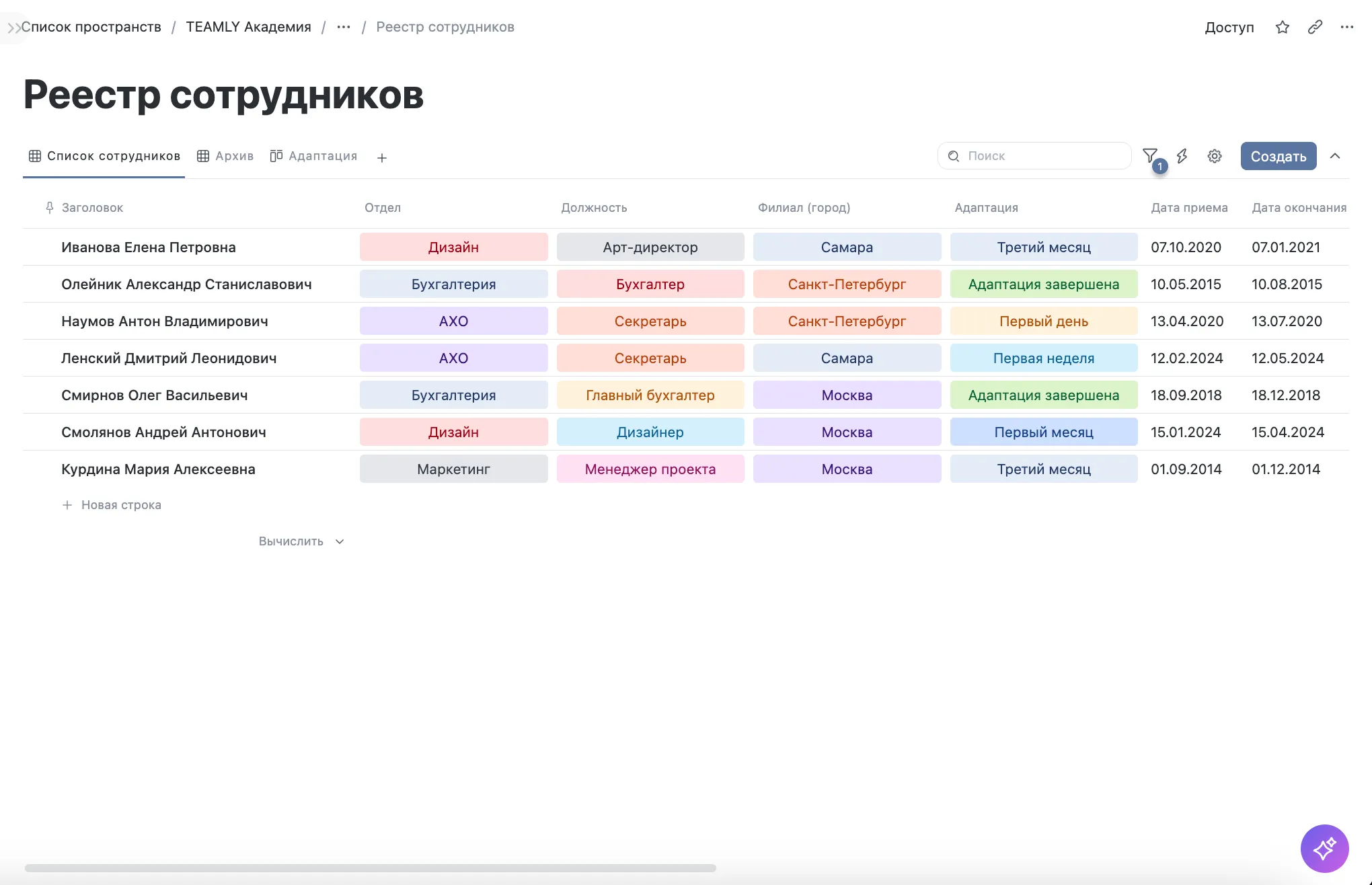
Task: Click Первая неделя adaptation tag
Action: click(x=1044, y=358)
